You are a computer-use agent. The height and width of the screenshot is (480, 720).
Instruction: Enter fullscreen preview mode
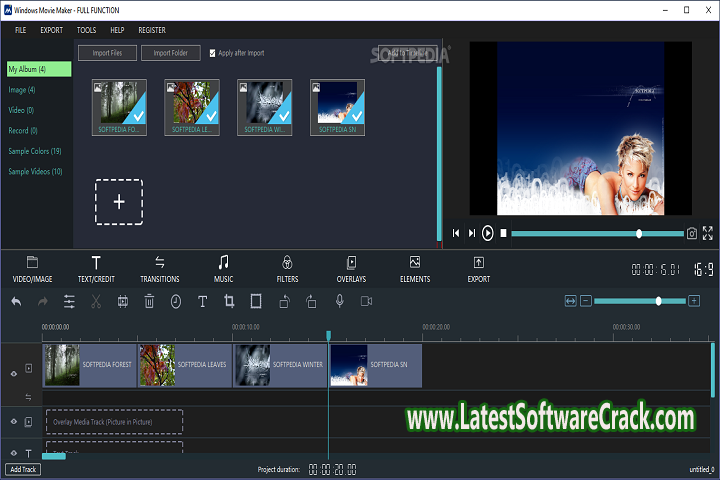708,233
